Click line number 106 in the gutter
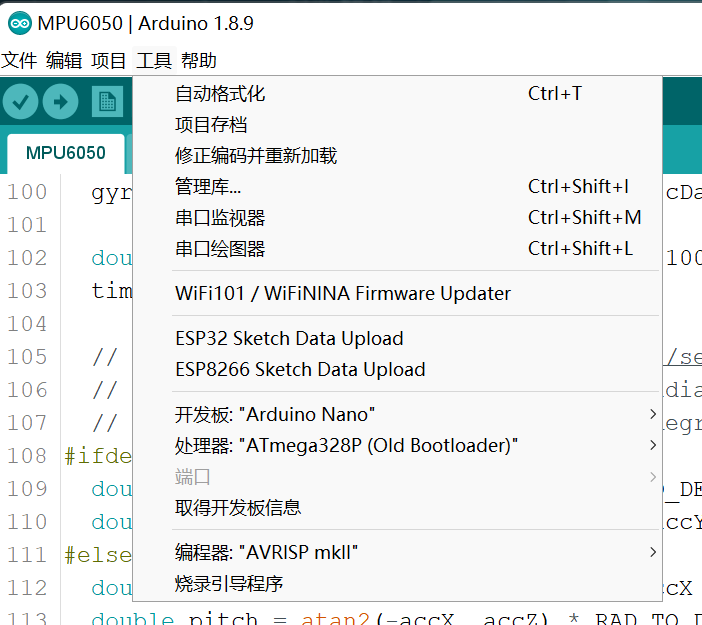This screenshot has width=702, height=625. tap(27, 390)
